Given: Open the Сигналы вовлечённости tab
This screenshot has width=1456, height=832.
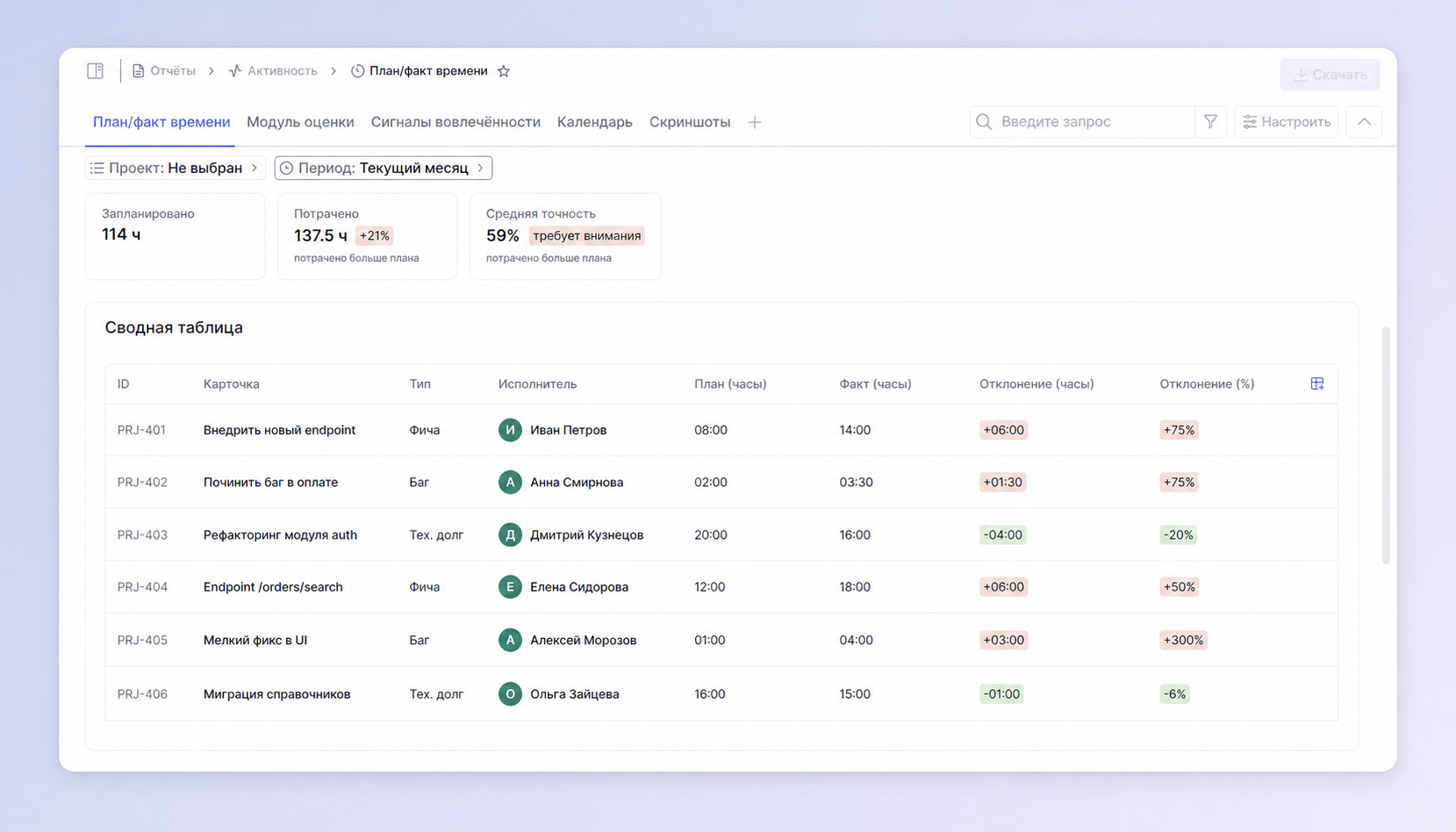Looking at the screenshot, I should [x=455, y=122].
